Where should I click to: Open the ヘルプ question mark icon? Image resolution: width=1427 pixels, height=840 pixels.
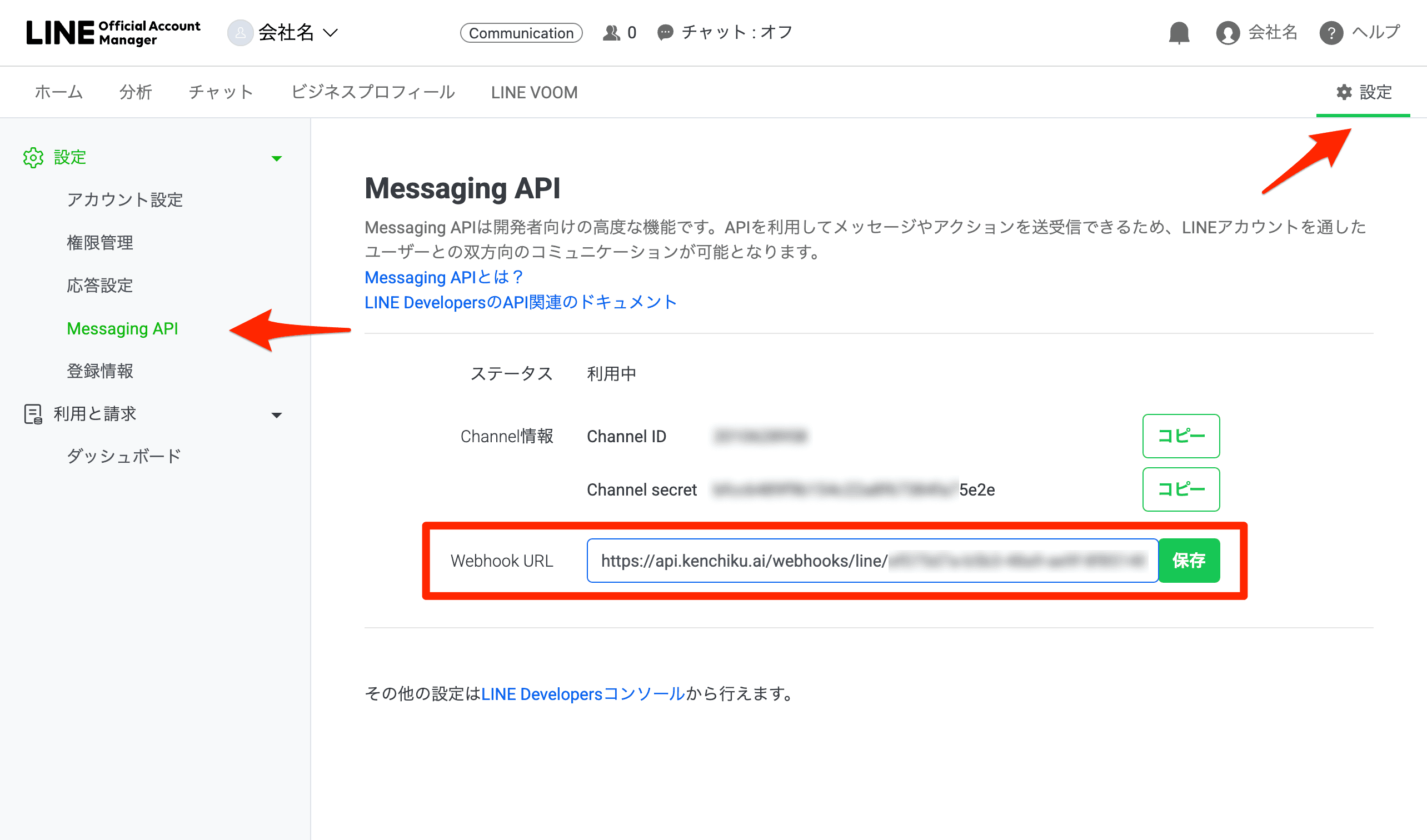pos(1331,33)
